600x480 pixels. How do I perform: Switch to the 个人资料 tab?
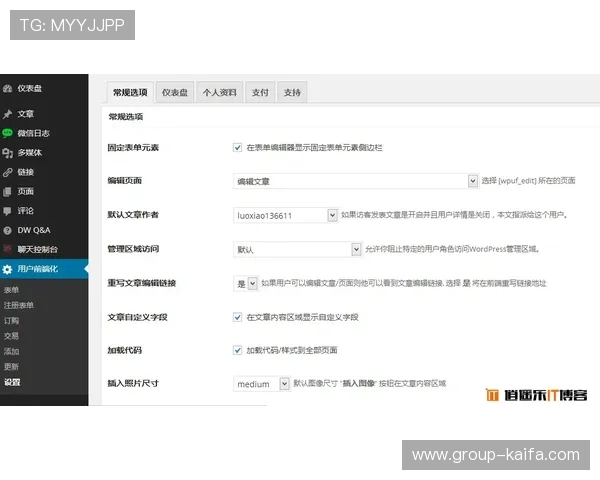(x=220, y=92)
